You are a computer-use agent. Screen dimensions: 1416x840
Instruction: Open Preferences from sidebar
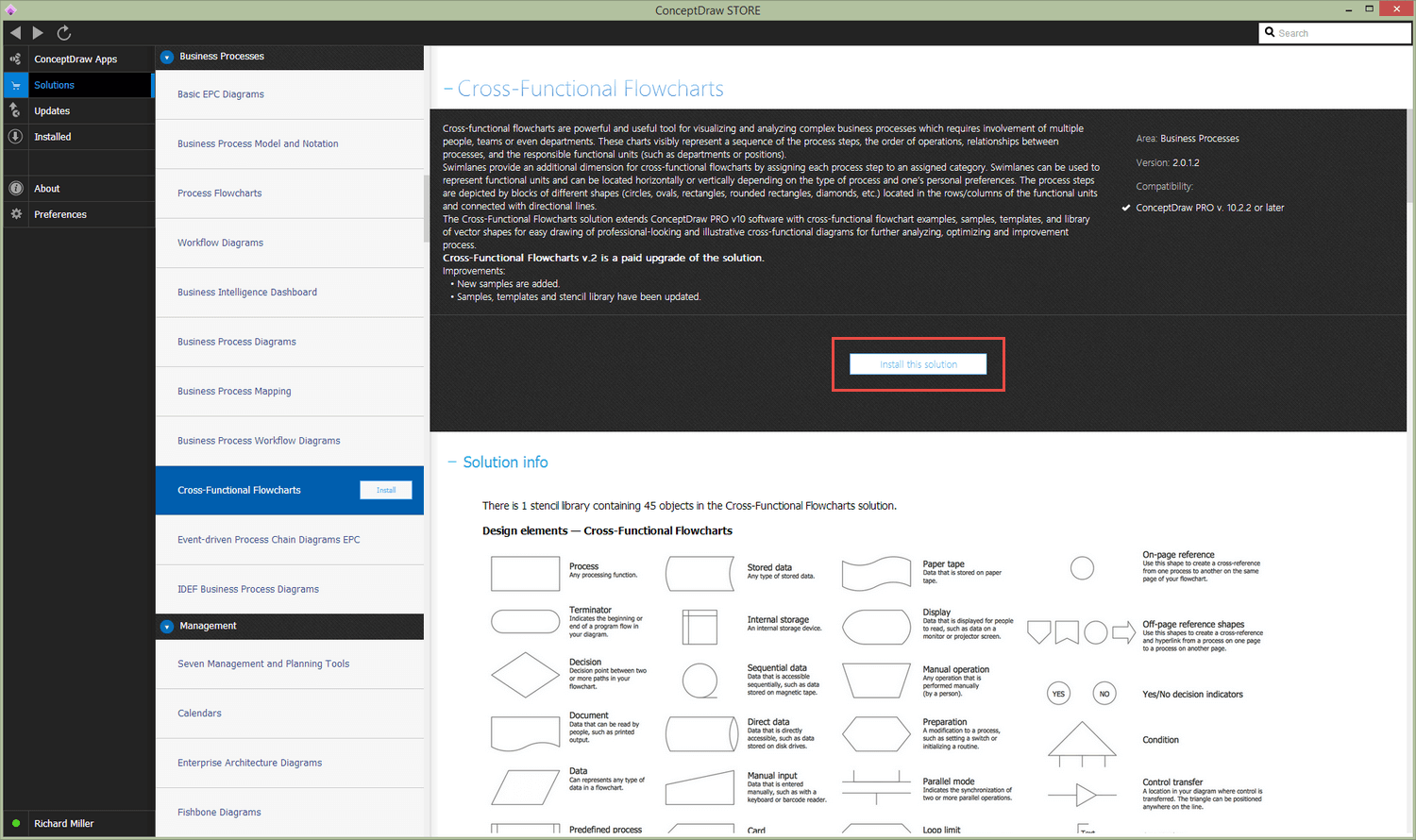[x=60, y=214]
